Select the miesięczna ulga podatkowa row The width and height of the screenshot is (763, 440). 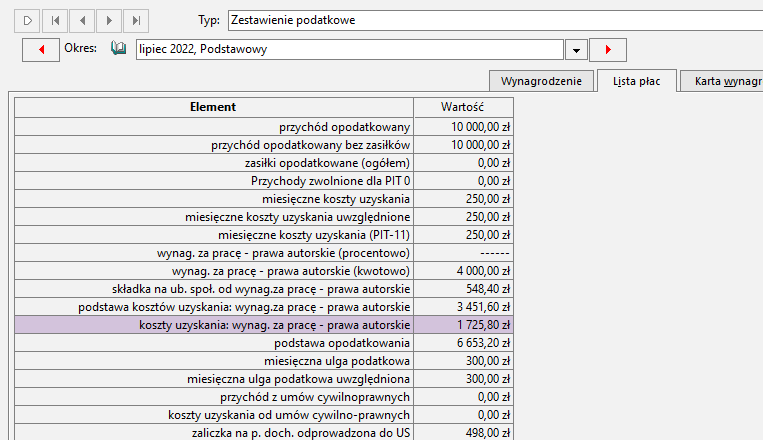264,361
